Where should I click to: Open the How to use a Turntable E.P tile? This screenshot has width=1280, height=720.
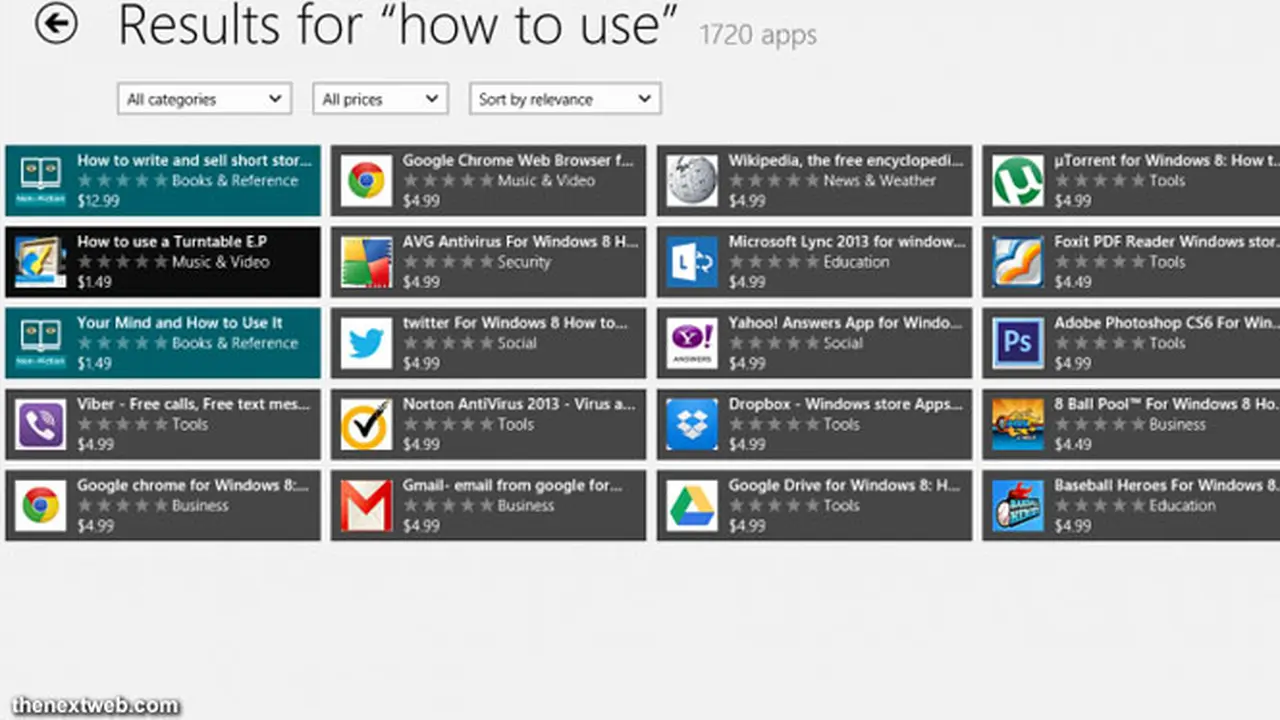(163, 262)
